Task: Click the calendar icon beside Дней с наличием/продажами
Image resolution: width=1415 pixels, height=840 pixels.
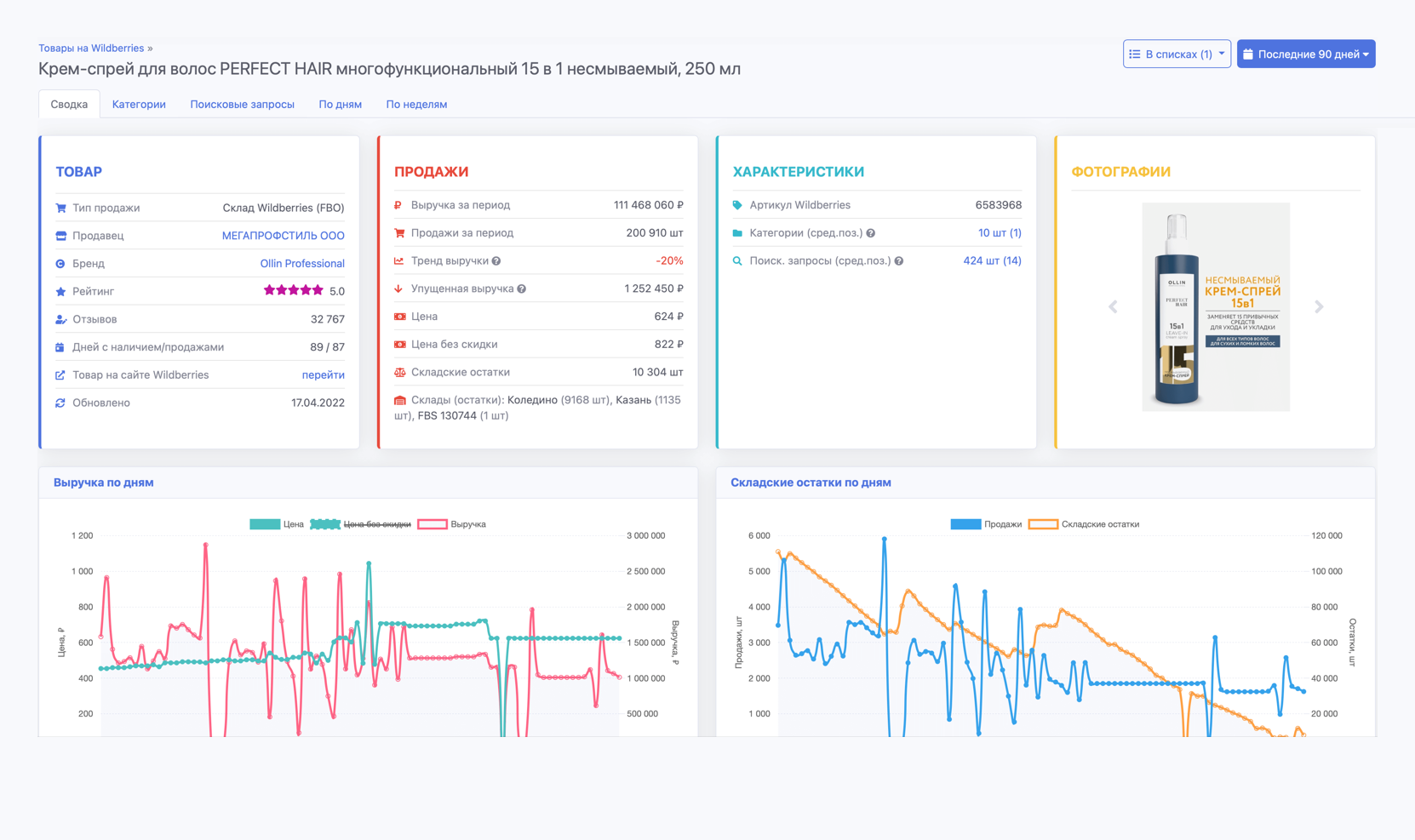Action: pos(60,347)
